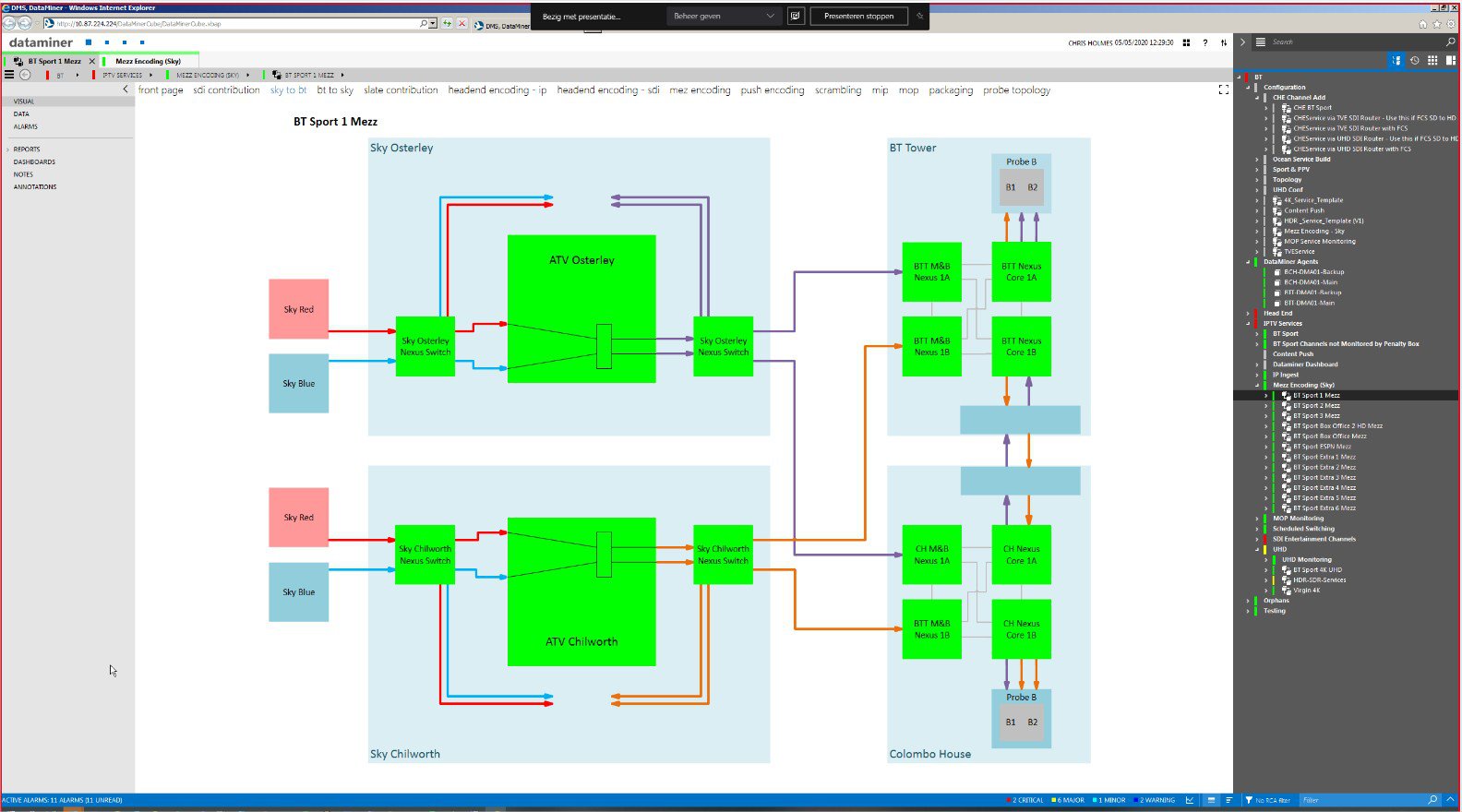Screen dimensions: 1462x812
Task: Open the IPTV SERVICES breadcrumb dropdown arrow
Action: click(x=151, y=75)
